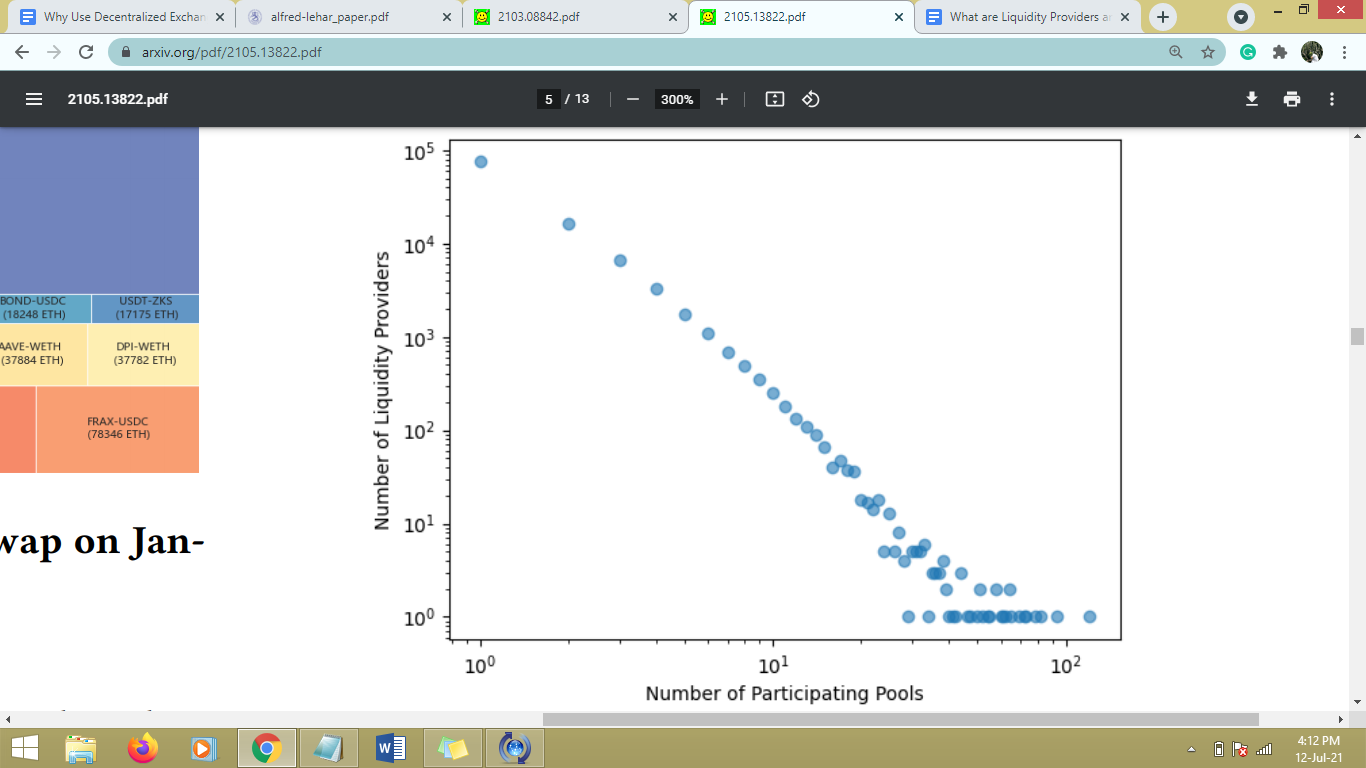Click the DPI-WETH treemap cell

pos(144,354)
